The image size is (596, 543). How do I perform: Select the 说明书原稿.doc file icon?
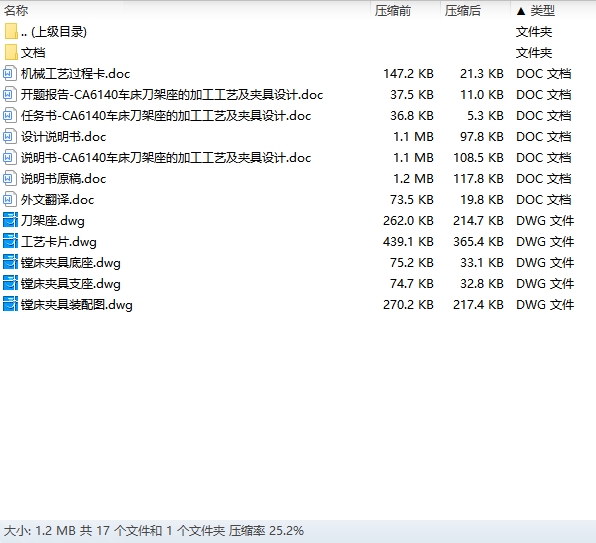point(10,179)
